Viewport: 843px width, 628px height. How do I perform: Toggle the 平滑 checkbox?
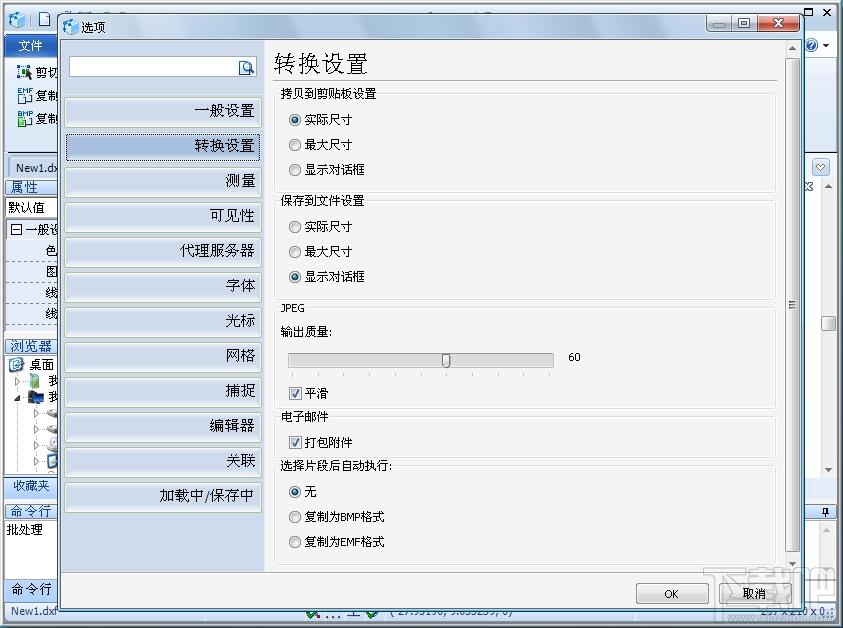(x=295, y=394)
